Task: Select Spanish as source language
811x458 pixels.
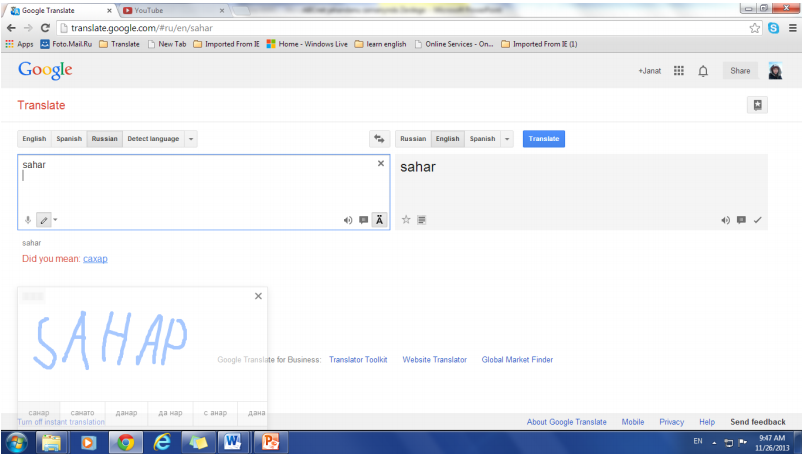Action: 69,139
